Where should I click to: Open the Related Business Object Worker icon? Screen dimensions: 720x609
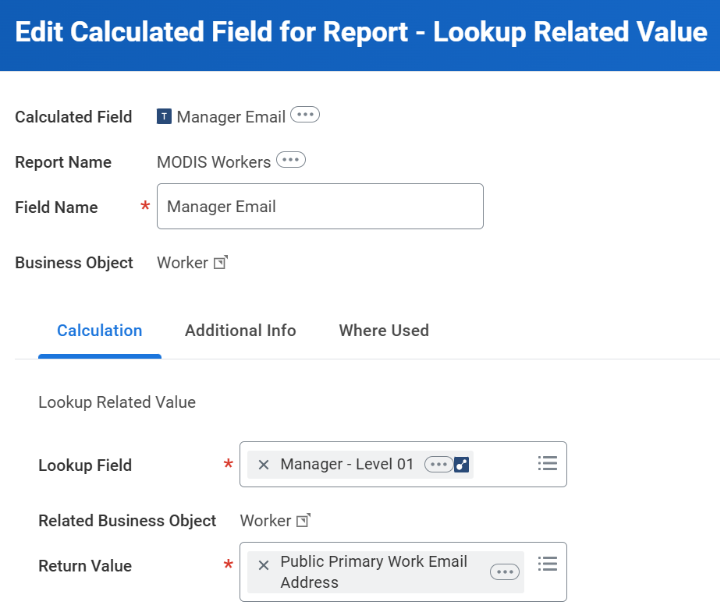(x=304, y=521)
